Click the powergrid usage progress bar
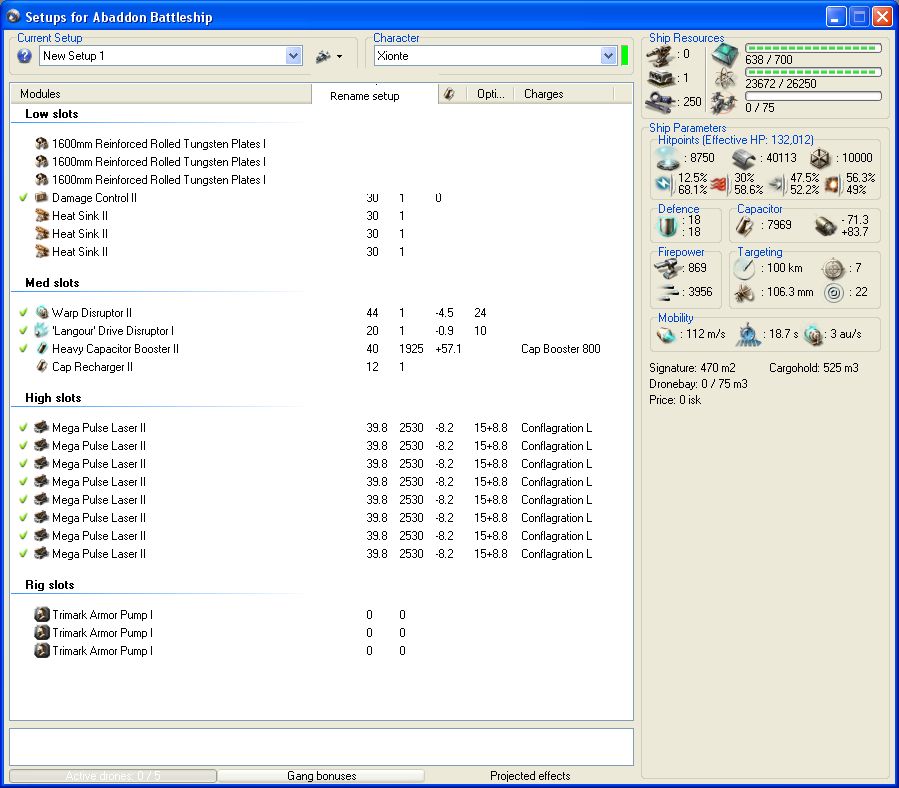The image size is (899, 788). point(813,72)
